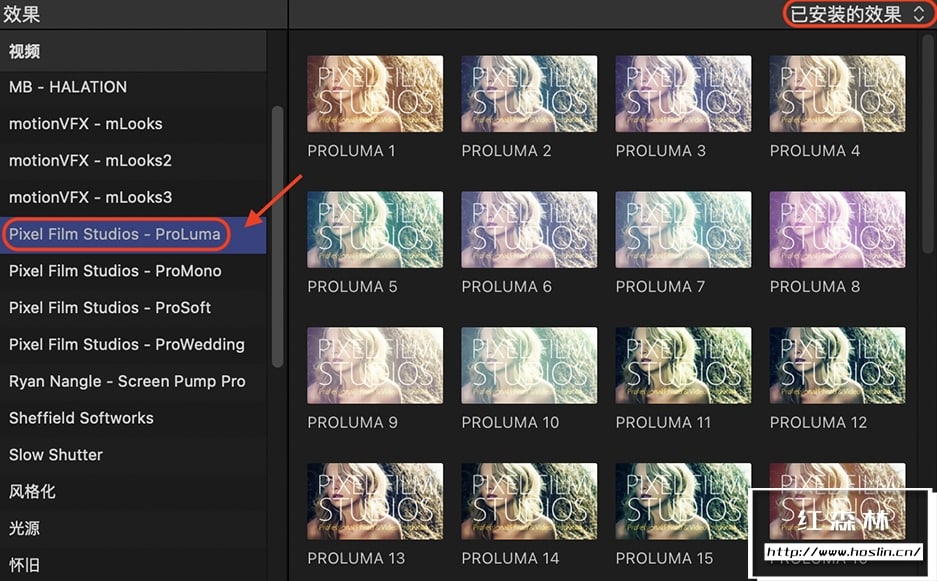Pick the PROLUMA 15 effect thumbnail

click(684, 502)
